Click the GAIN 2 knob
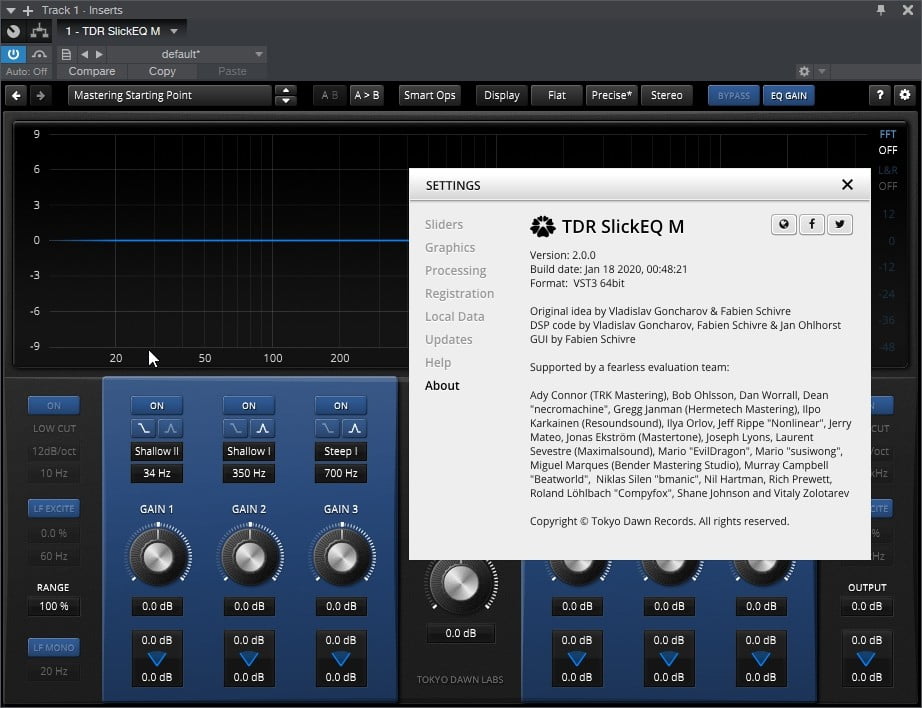 (x=250, y=556)
